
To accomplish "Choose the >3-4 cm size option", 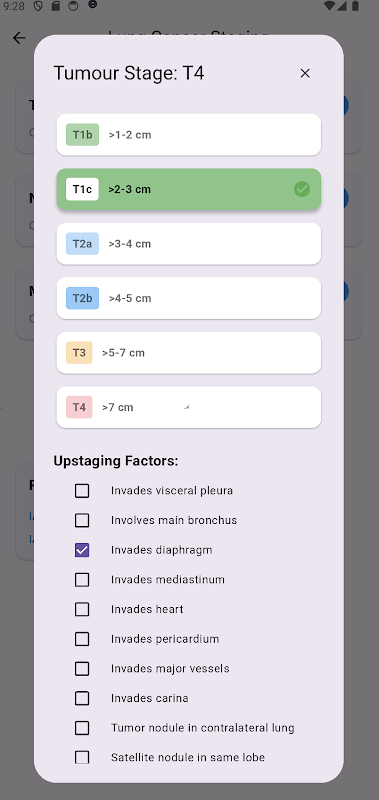I will [x=189, y=244].
